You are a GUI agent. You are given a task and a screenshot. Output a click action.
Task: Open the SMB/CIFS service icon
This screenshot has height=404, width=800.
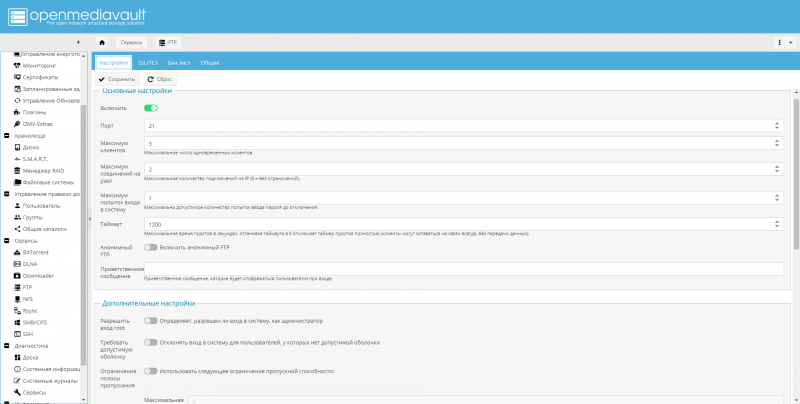click(x=17, y=323)
